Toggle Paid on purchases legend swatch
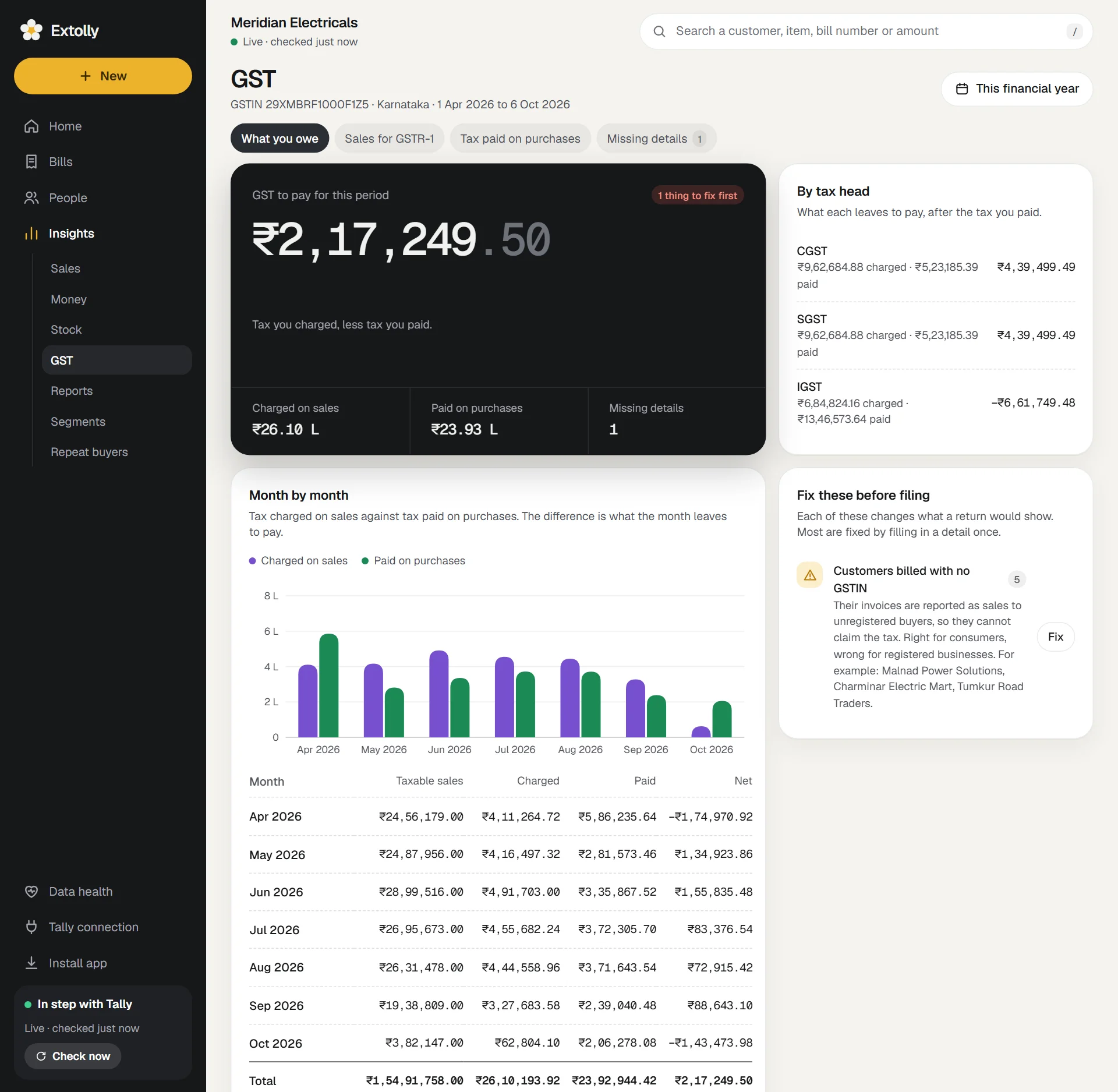Image resolution: width=1118 pixels, height=1092 pixels. tap(365, 561)
